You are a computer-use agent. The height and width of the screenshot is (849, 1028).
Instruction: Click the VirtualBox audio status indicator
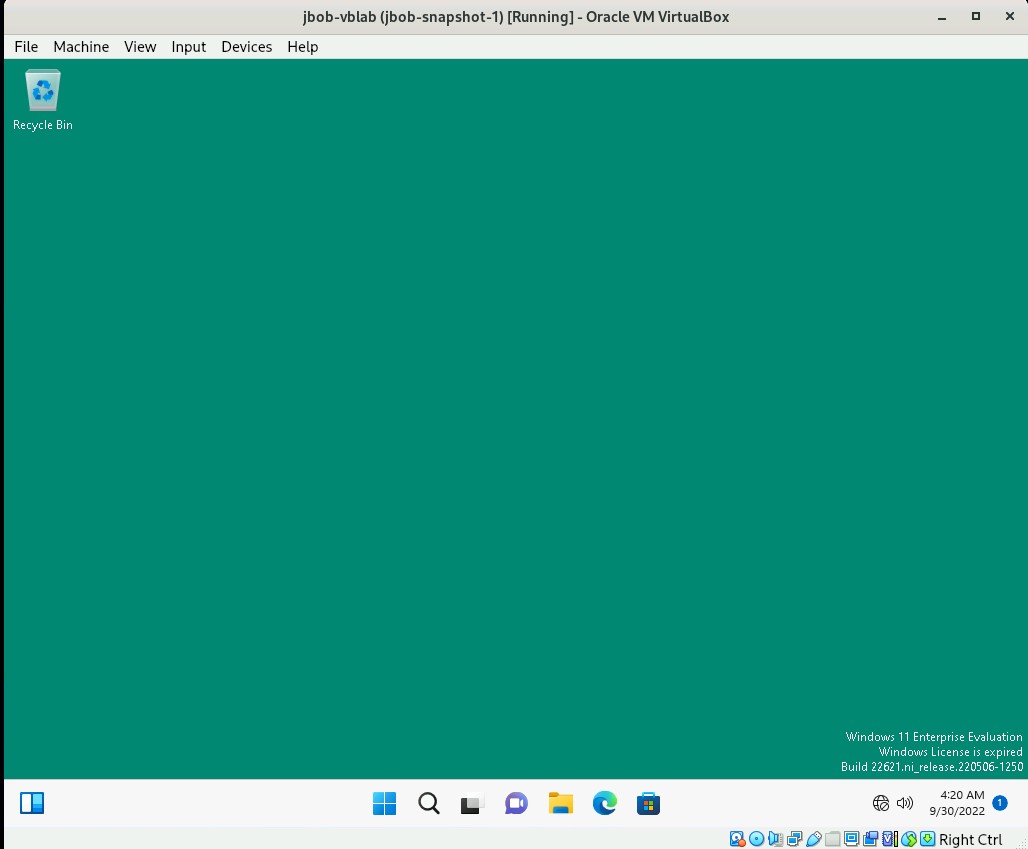pyautogui.click(x=775, y=839)
